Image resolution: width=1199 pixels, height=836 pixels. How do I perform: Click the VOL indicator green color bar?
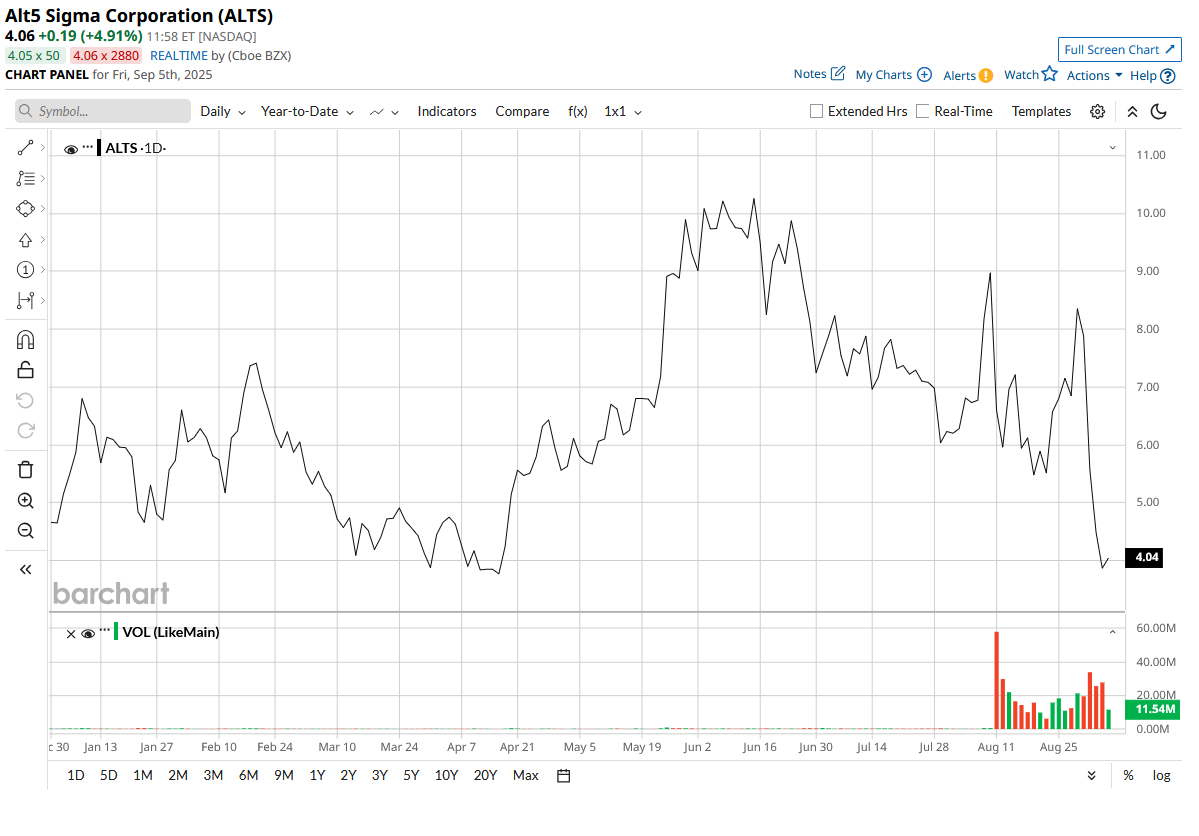115,631
